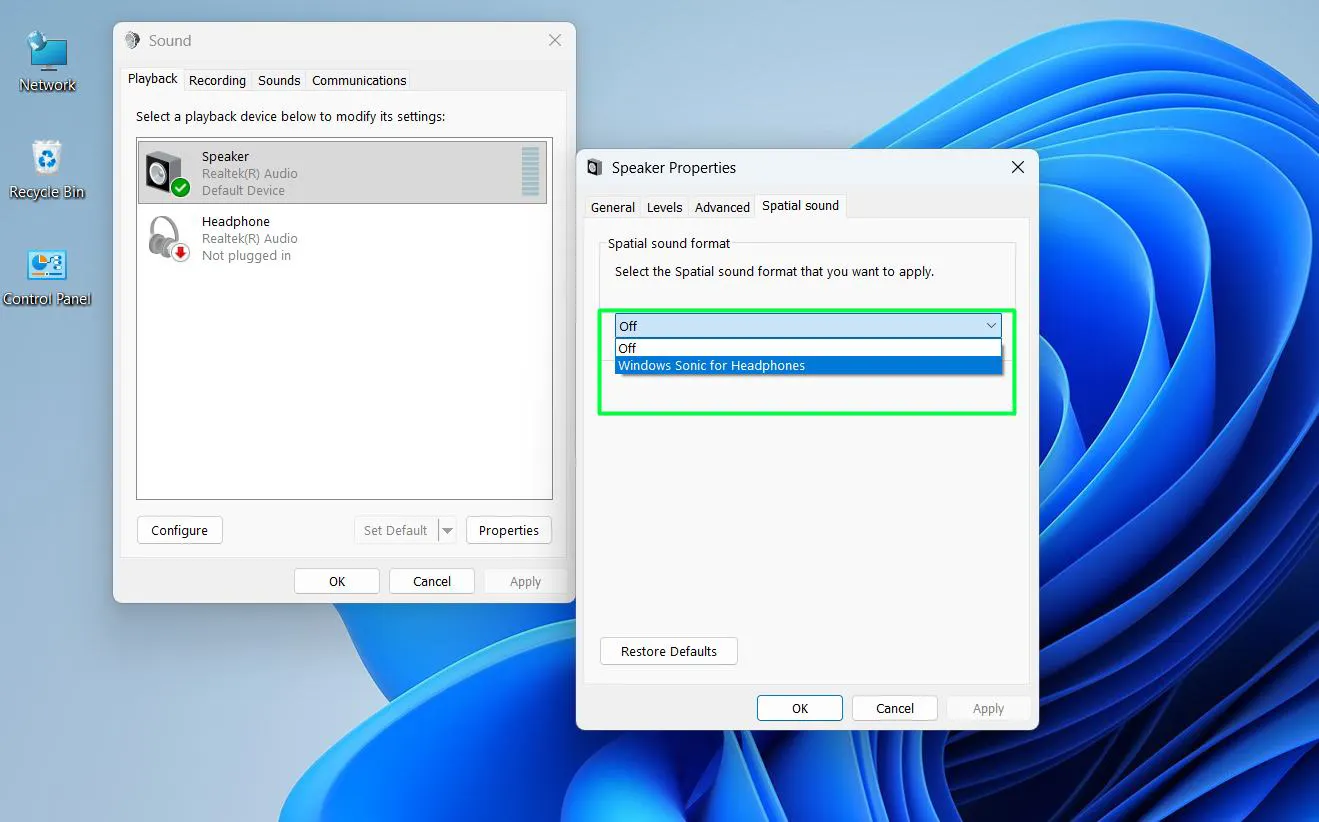Click Configure for the Speaker device
This screenshot has width=1319, height=822.
179,530
